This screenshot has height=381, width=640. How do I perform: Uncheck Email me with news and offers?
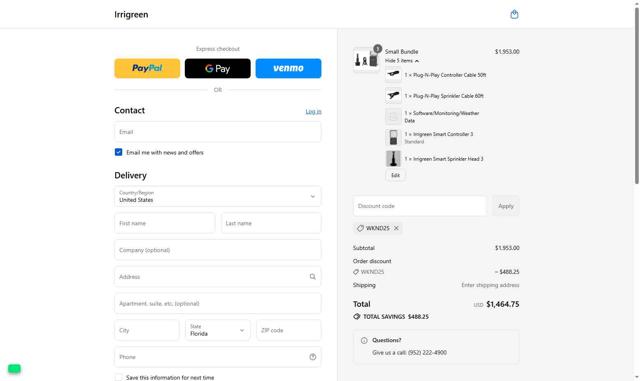(118, 152)
